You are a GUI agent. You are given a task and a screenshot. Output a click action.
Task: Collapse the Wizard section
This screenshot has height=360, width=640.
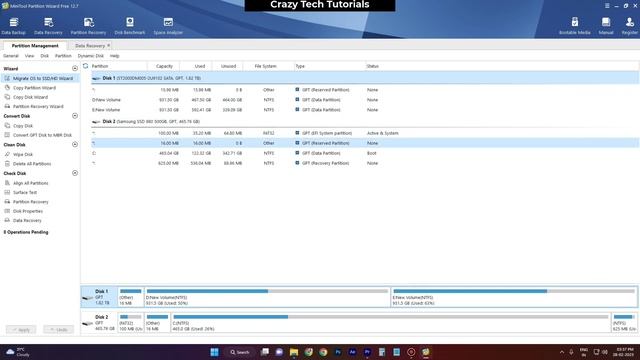(x=75, y=69)
